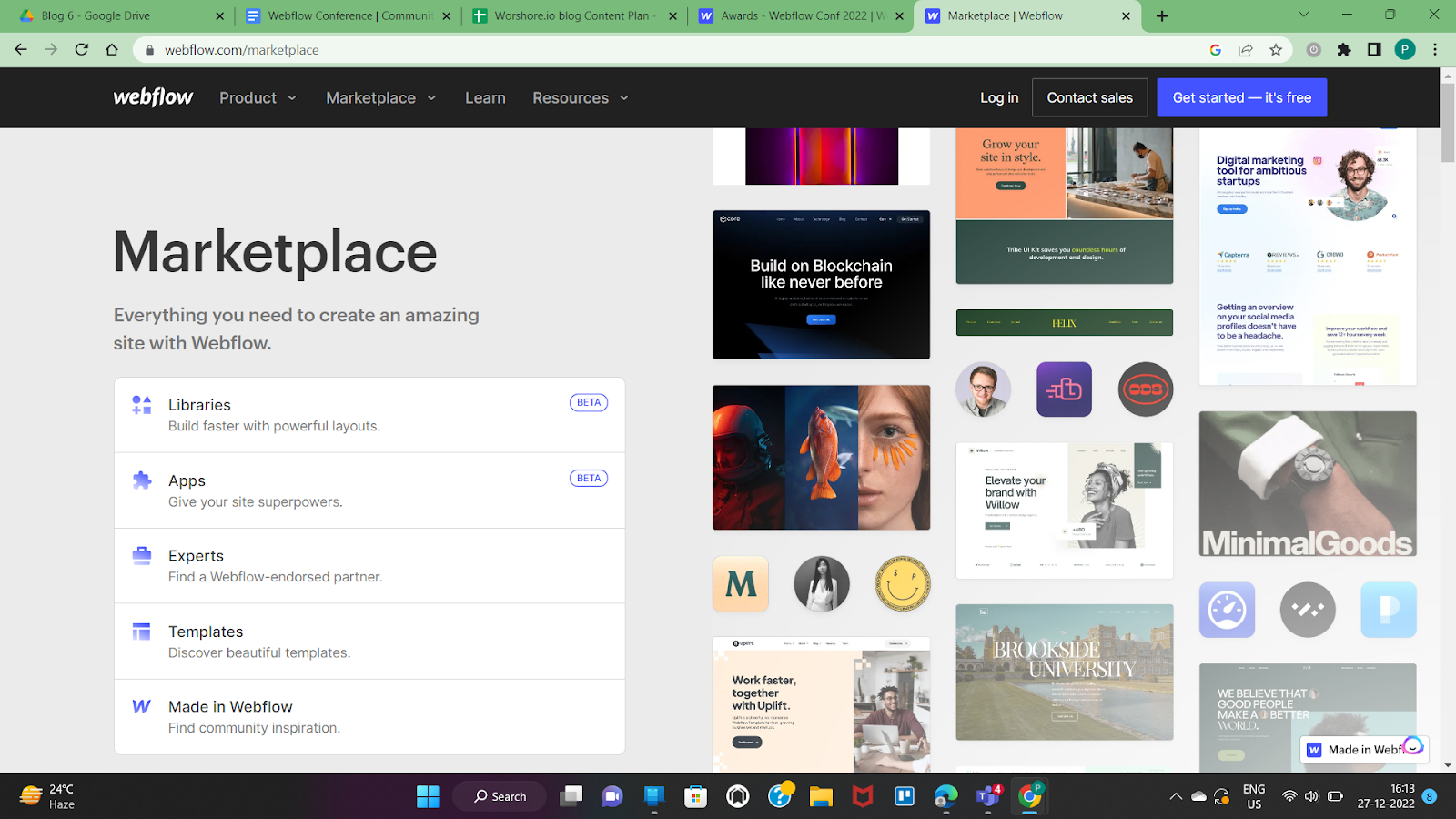1456x819 pixels.
Task: Click the Webflow logo in the navbar
Action: pyautogui.click(x=153, y=97)
